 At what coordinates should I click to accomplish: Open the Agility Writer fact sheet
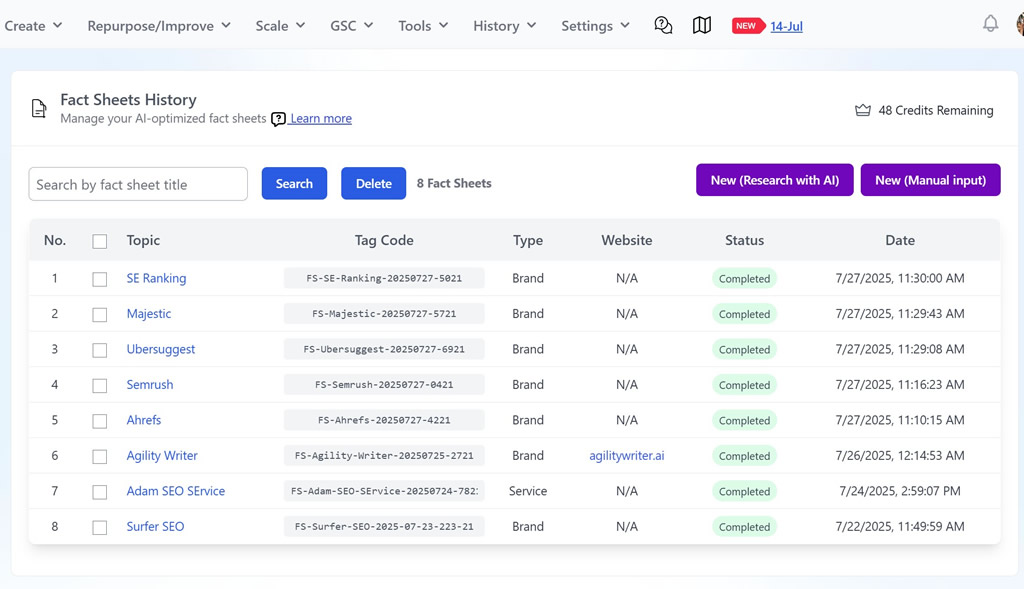tap(162, 455)
